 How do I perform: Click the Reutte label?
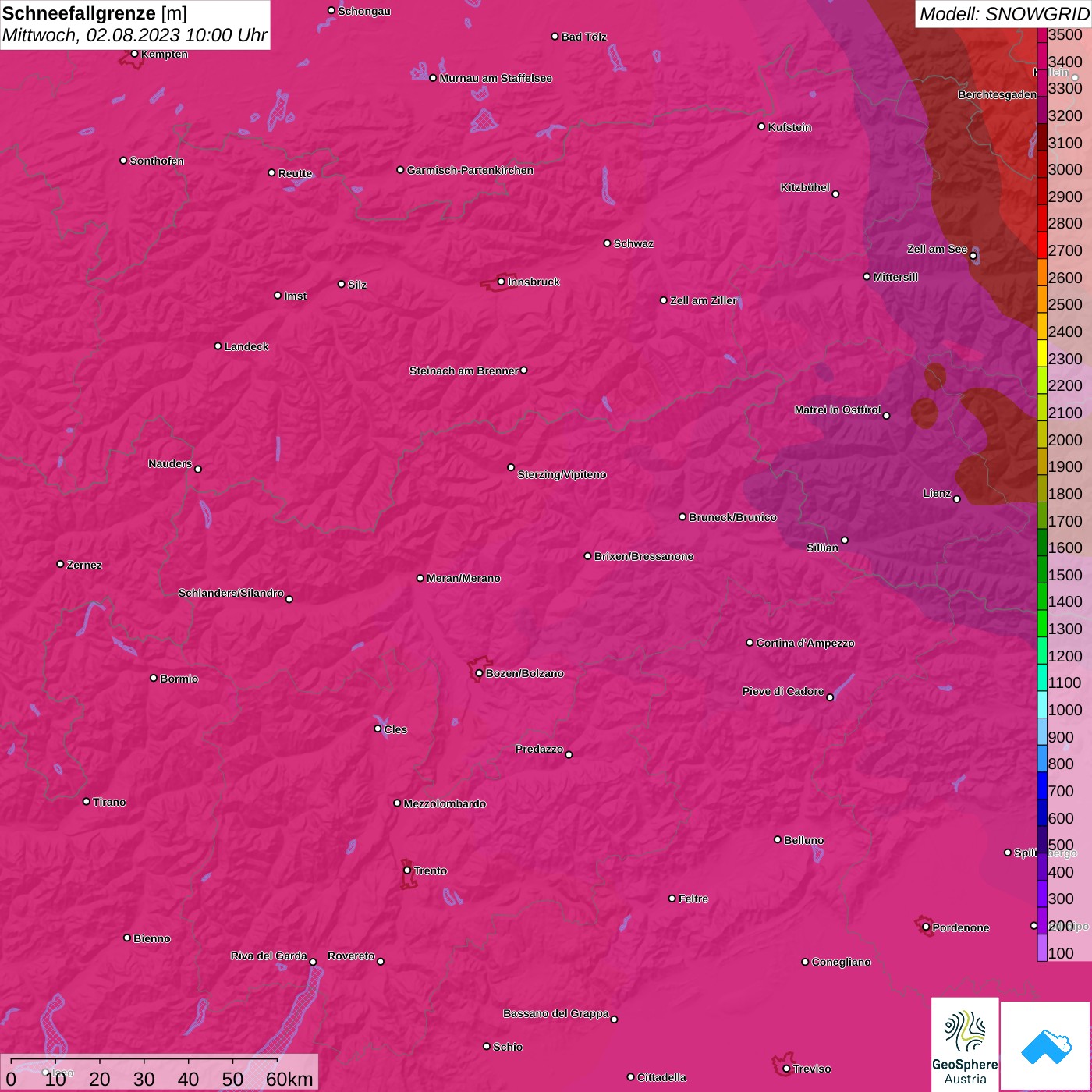coord(295,173)
